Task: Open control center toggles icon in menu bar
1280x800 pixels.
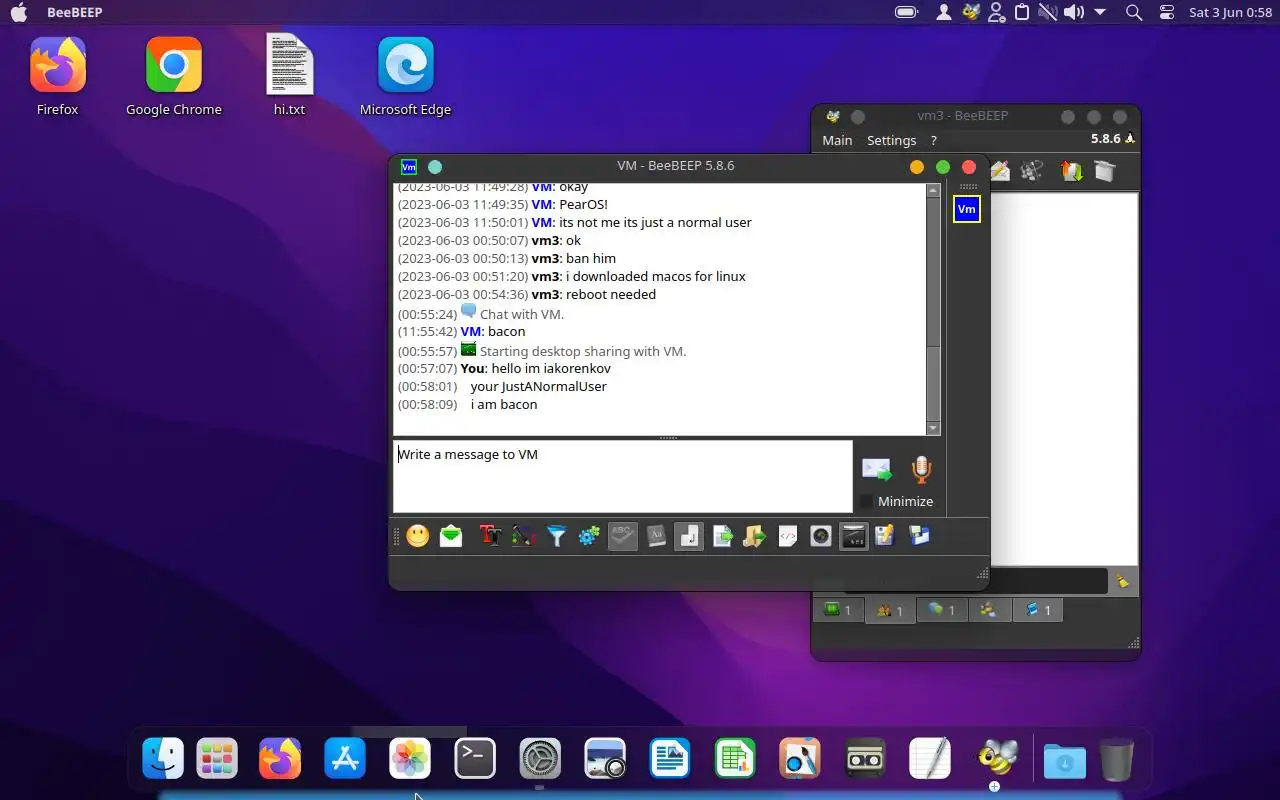Action: click(1167, 12)
